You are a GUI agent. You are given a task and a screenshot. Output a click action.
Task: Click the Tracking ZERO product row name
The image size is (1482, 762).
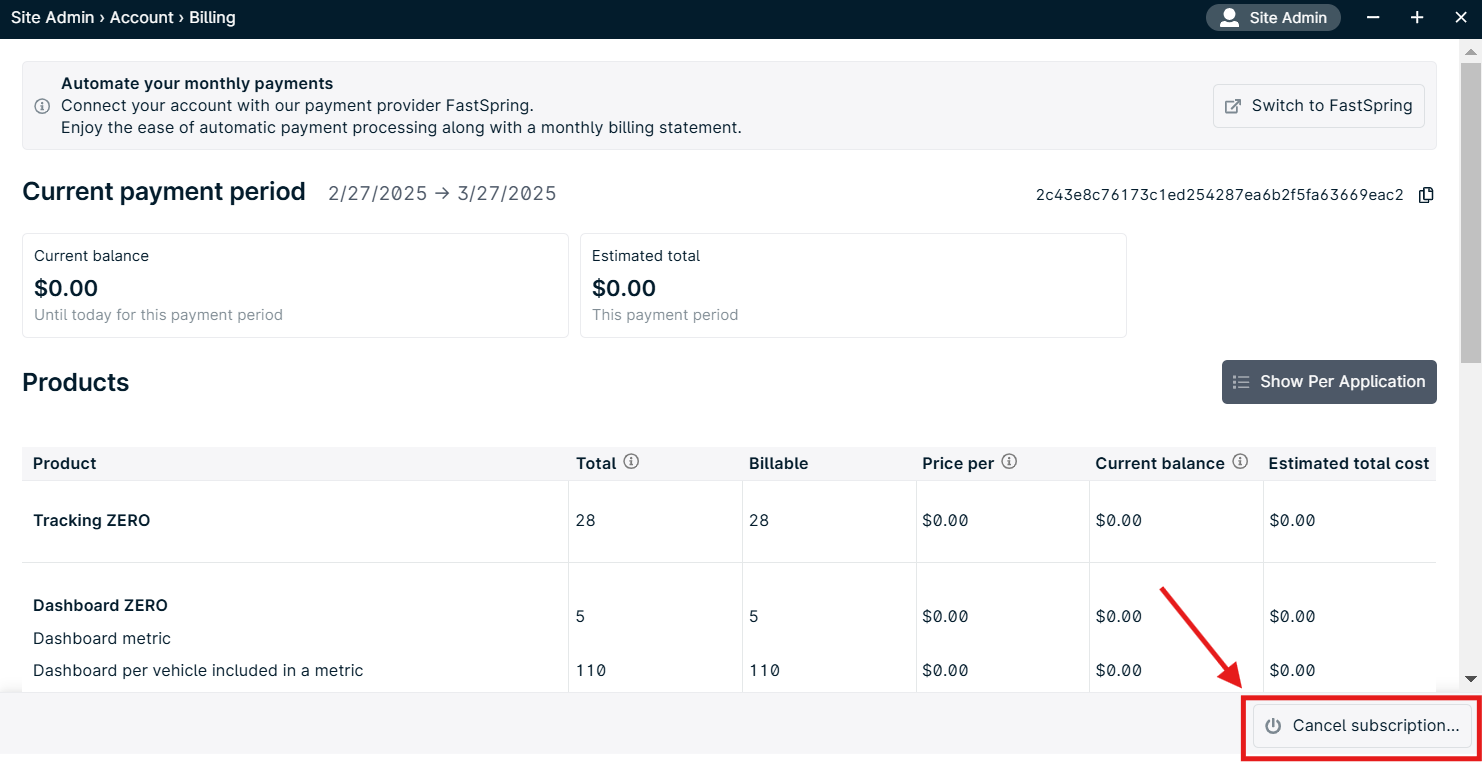(x=91, y=521)
